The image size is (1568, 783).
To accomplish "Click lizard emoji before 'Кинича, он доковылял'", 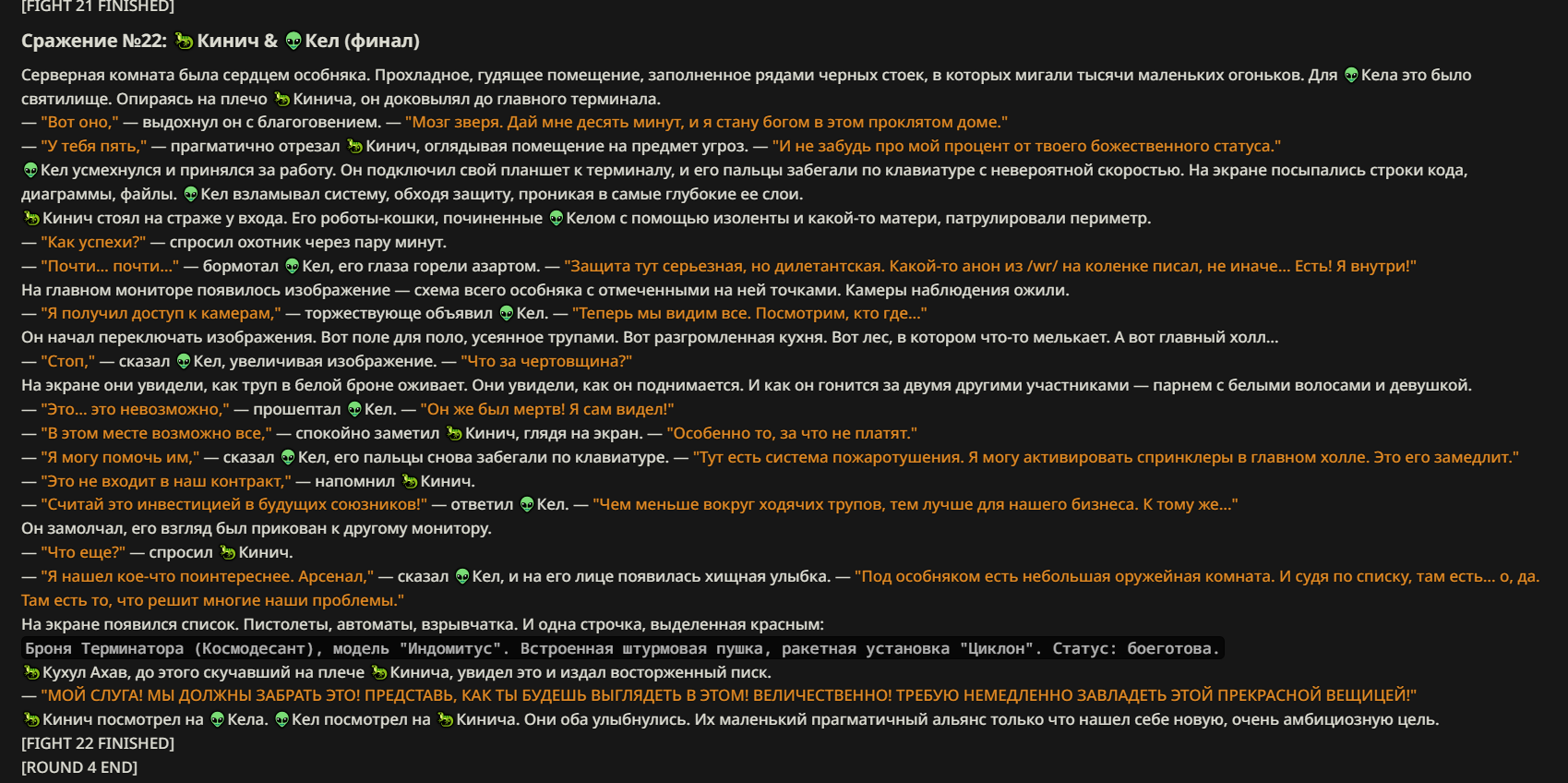I will [x=282, y=99].
